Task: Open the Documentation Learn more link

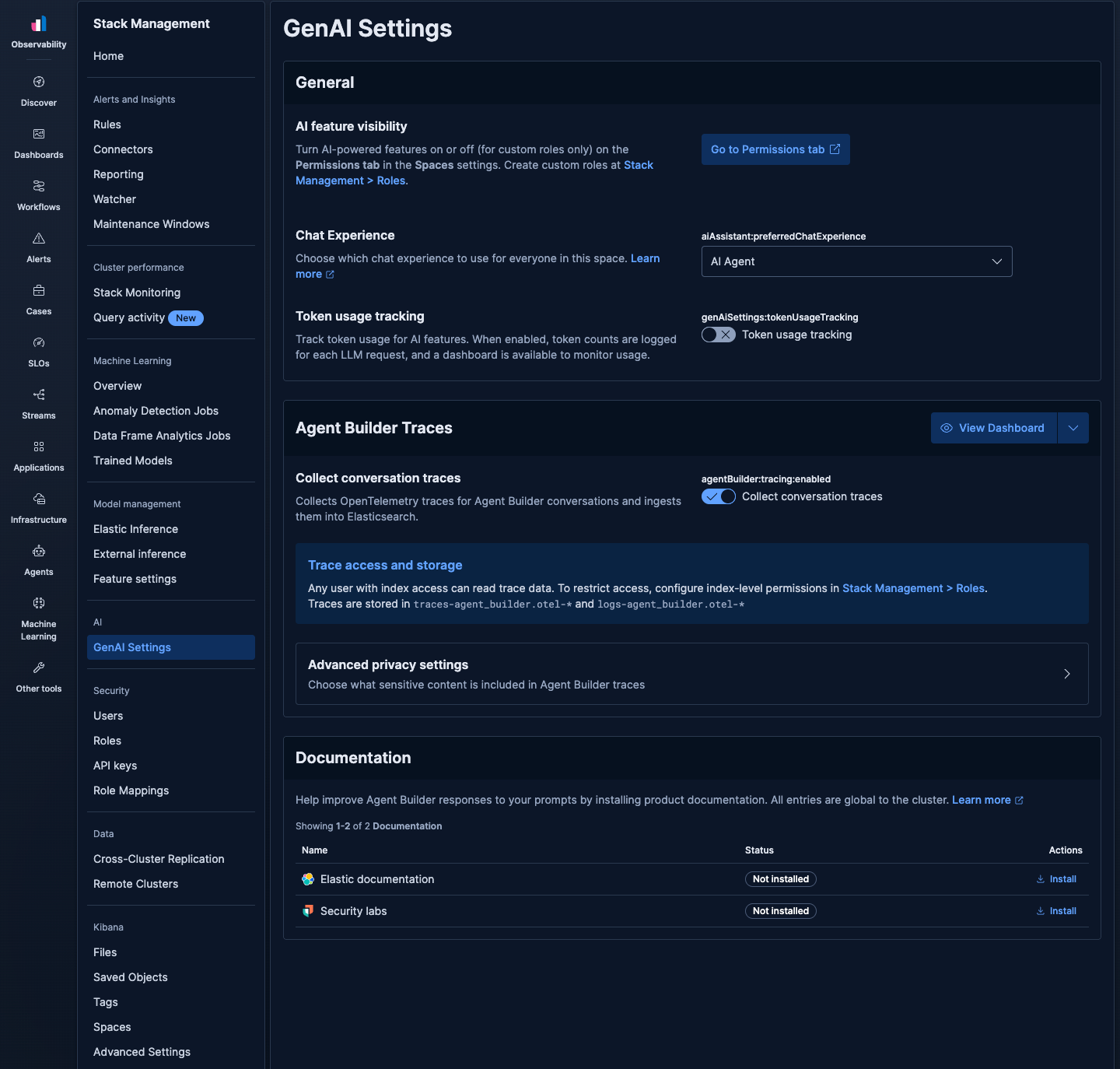Action: tap(982, 800)
